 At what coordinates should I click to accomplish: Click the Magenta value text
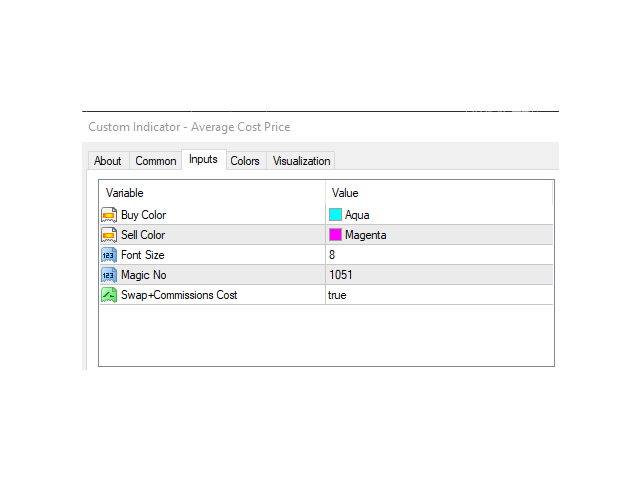click(365, 235)
